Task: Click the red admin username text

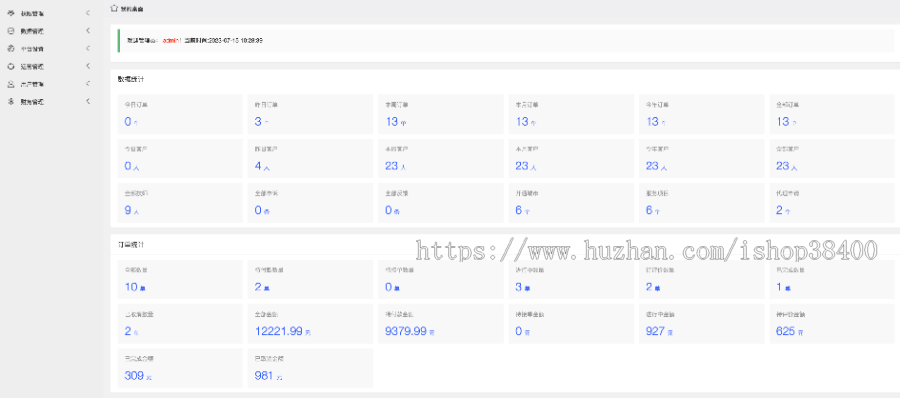Action: [171, 41]
